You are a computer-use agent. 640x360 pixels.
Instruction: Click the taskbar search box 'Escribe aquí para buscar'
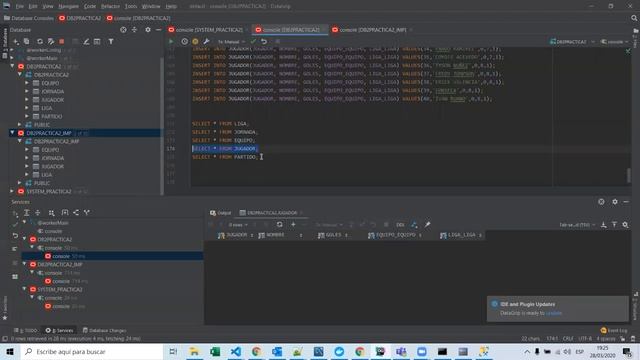(x=92, y=351)
